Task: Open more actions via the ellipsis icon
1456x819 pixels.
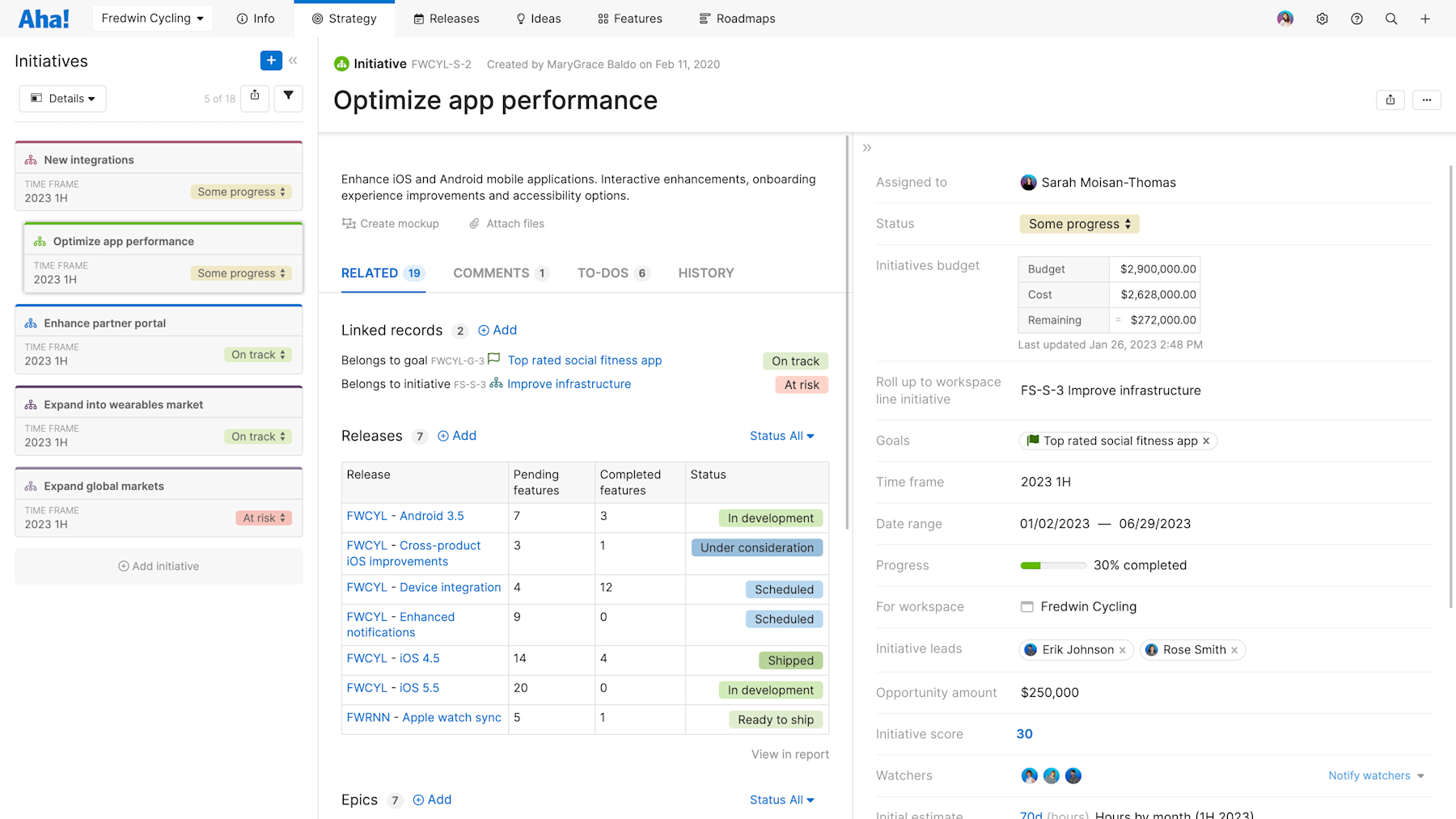Action: point(1427,99)
